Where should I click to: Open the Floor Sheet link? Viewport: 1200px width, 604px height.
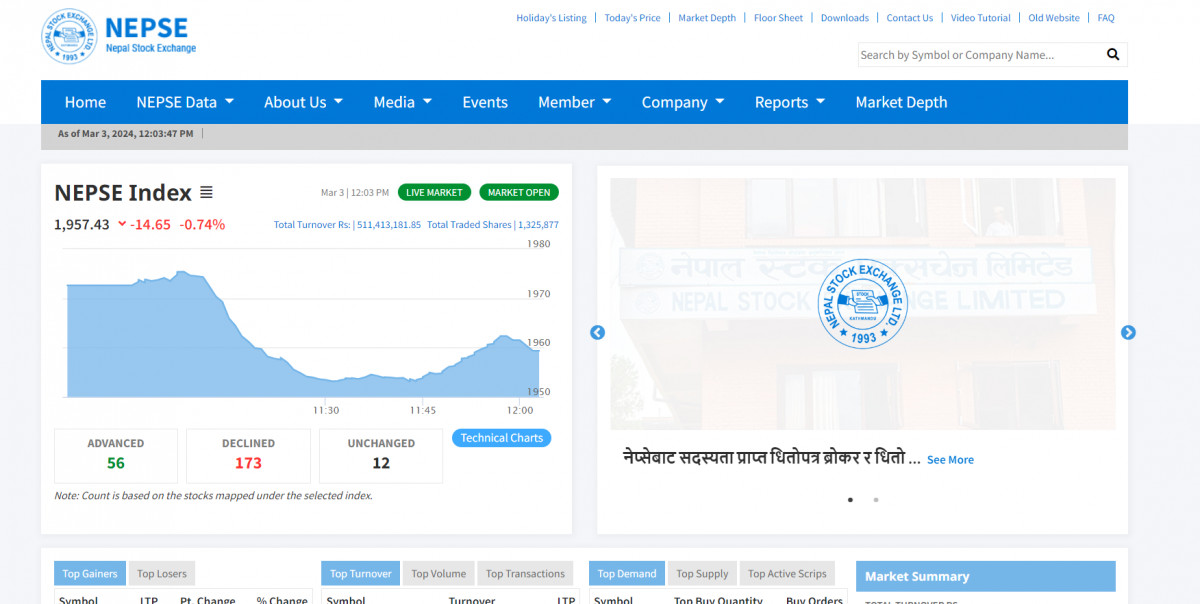778,18
